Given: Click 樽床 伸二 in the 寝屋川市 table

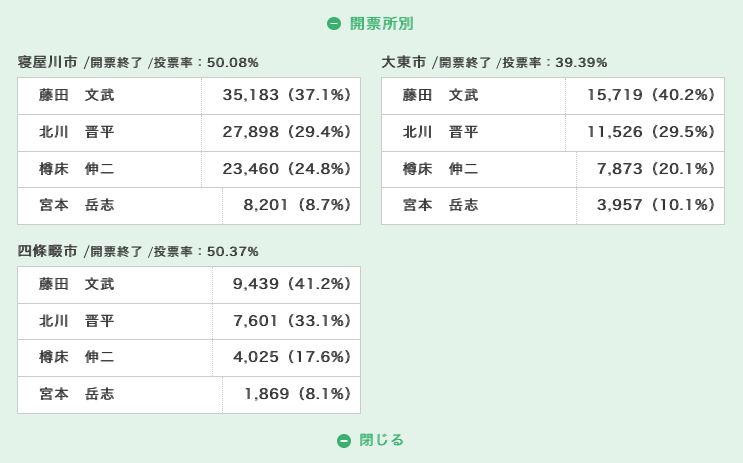Looking at the screenshot, I should coord(77,169).
